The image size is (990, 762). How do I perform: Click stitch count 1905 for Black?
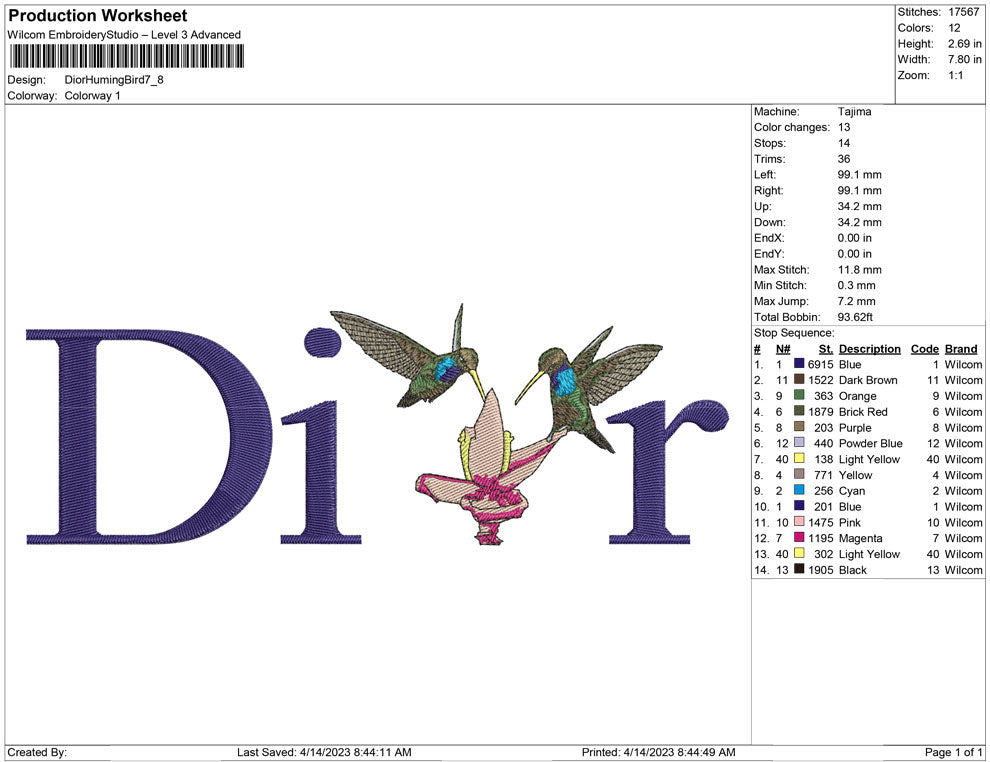pos(821,569)
